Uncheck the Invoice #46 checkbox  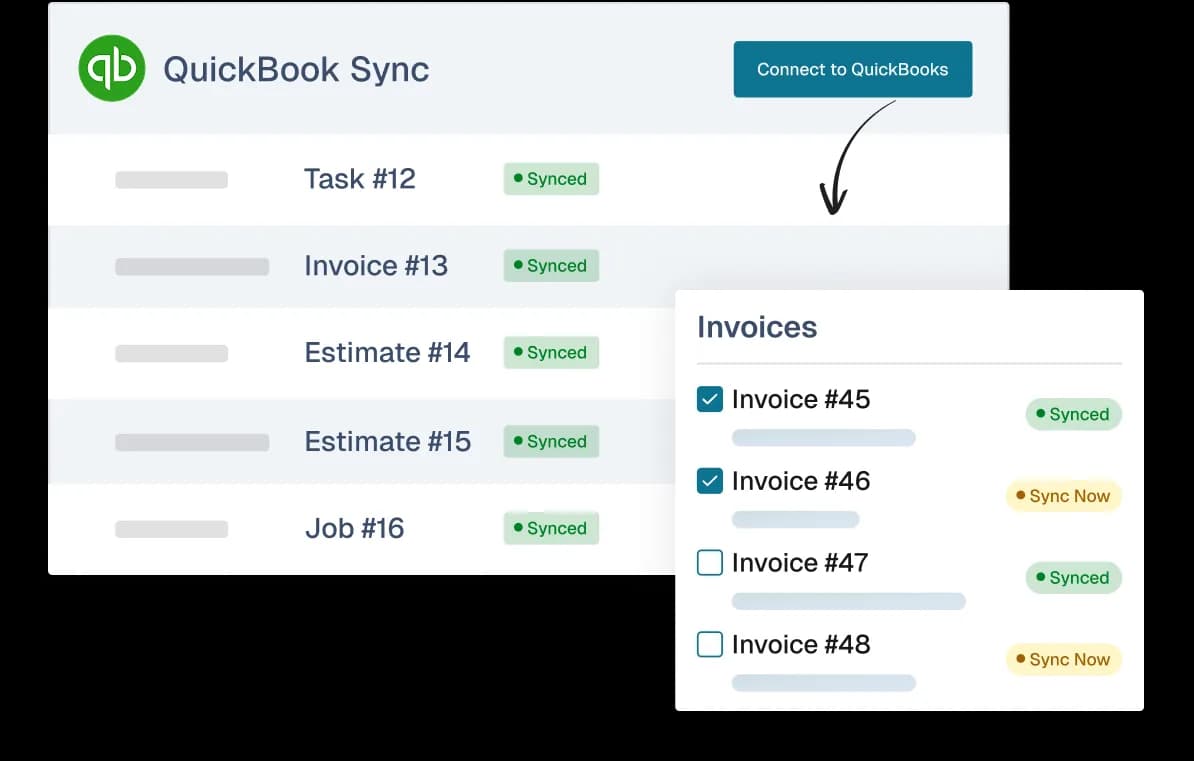(710, 480)
